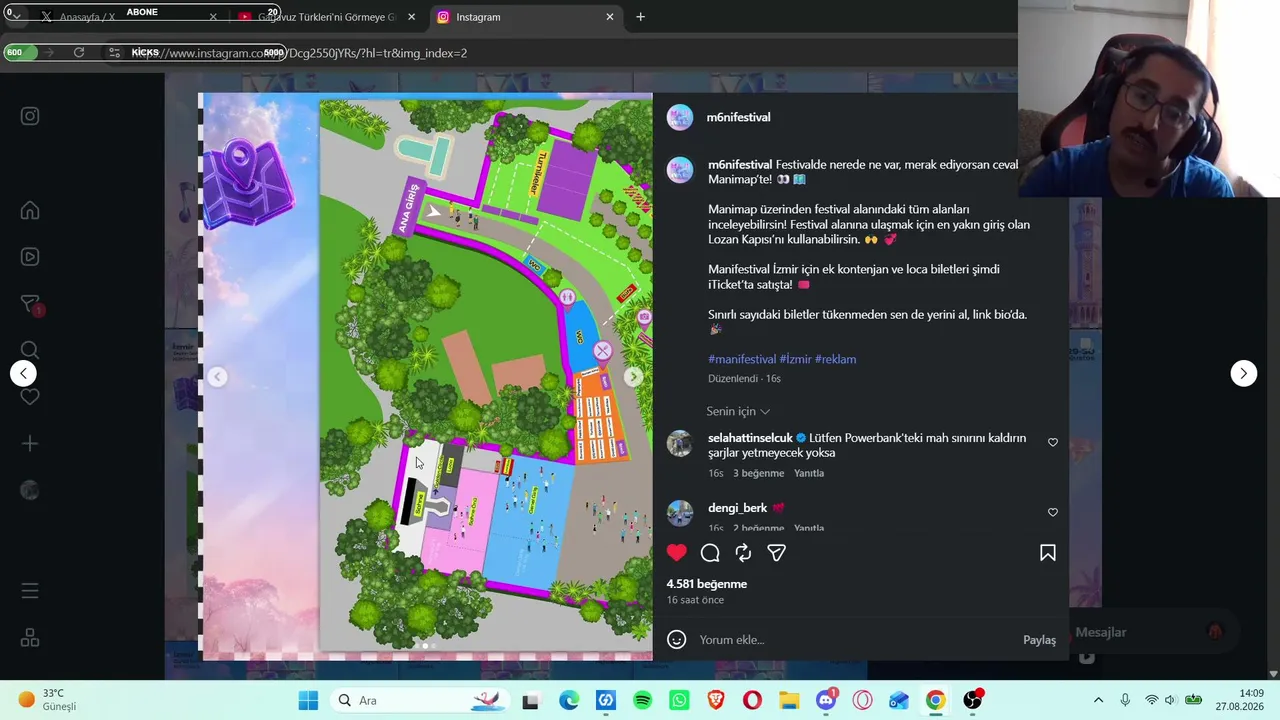
Task: Open dengi_berk's profile from comment
Action: [737, 508]
